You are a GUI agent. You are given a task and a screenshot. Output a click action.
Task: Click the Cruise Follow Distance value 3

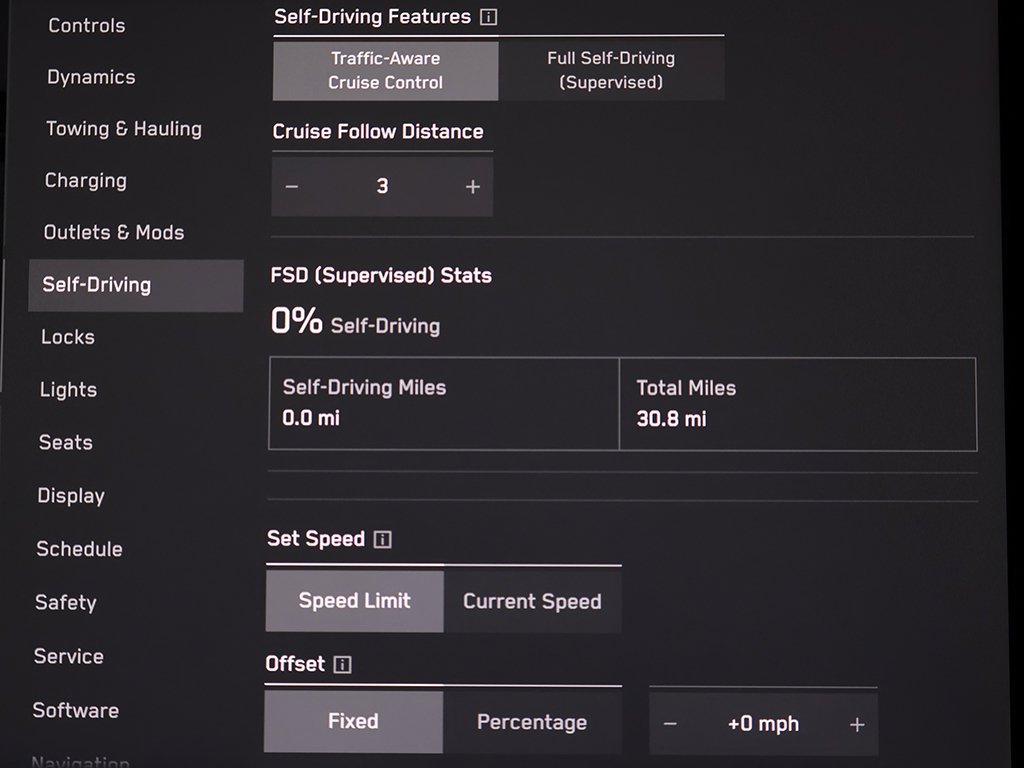(383, 187)
